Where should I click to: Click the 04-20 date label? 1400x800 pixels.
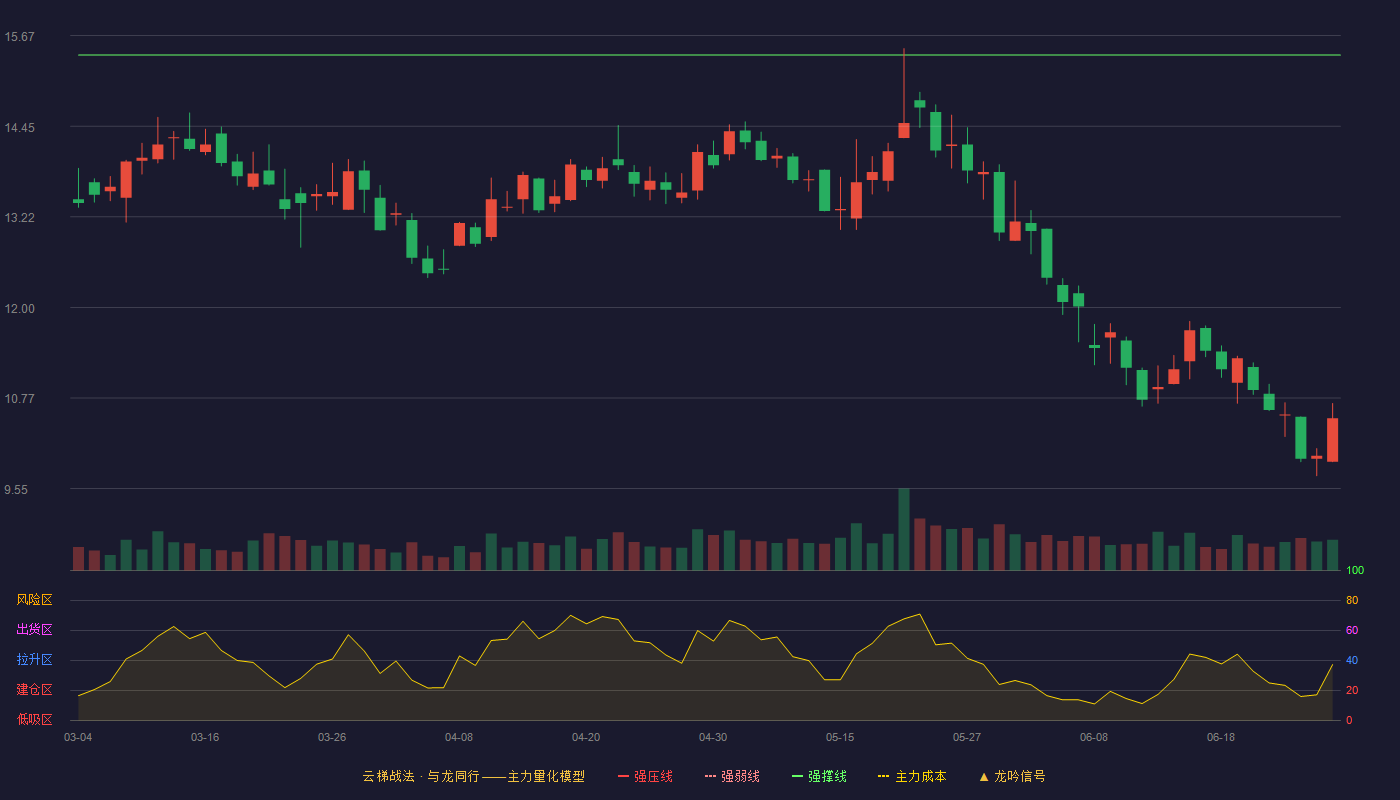coord(586,737)
